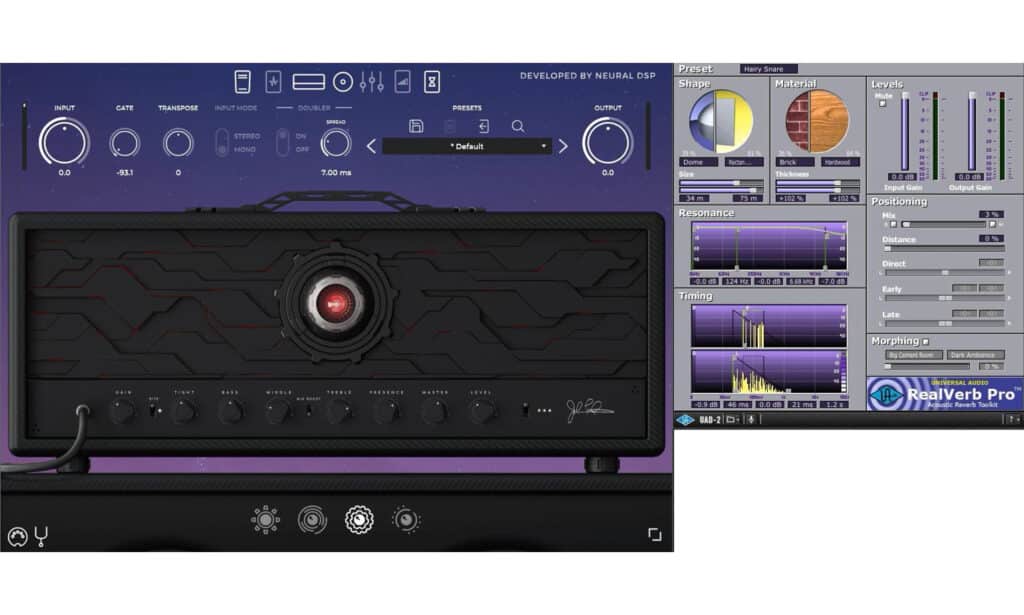This screenshot has width=1024, height=615.
Task: Click the resize window corner icon
Action: (654, 535)
